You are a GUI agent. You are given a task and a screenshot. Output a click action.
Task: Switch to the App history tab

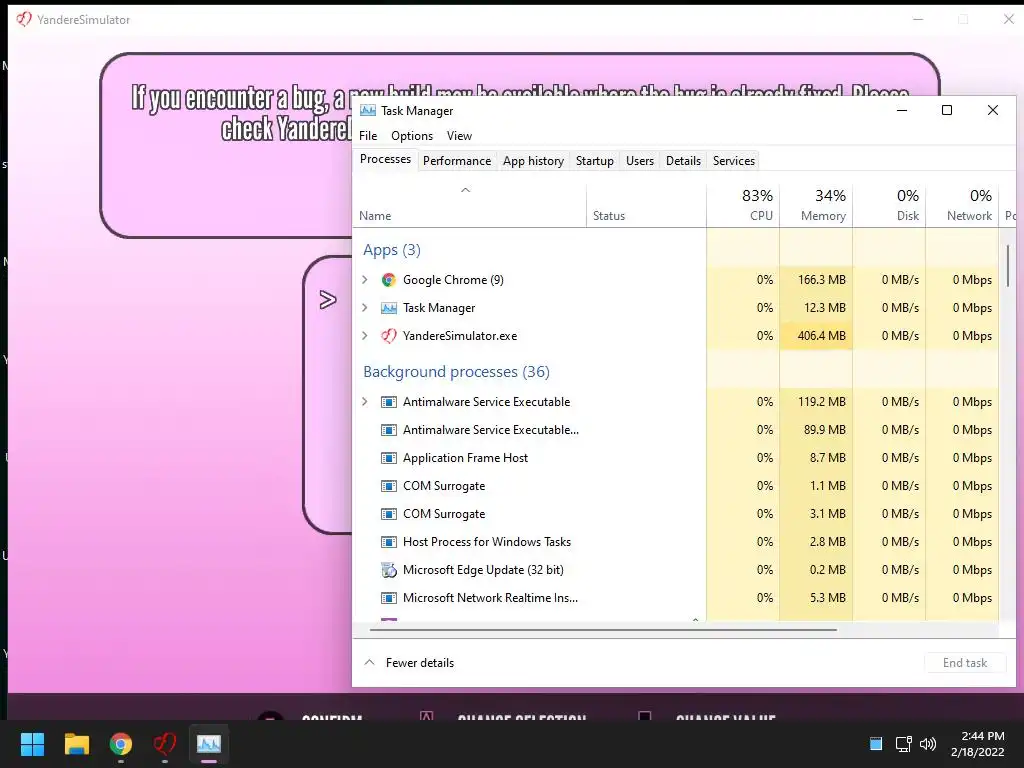point(534,161)
